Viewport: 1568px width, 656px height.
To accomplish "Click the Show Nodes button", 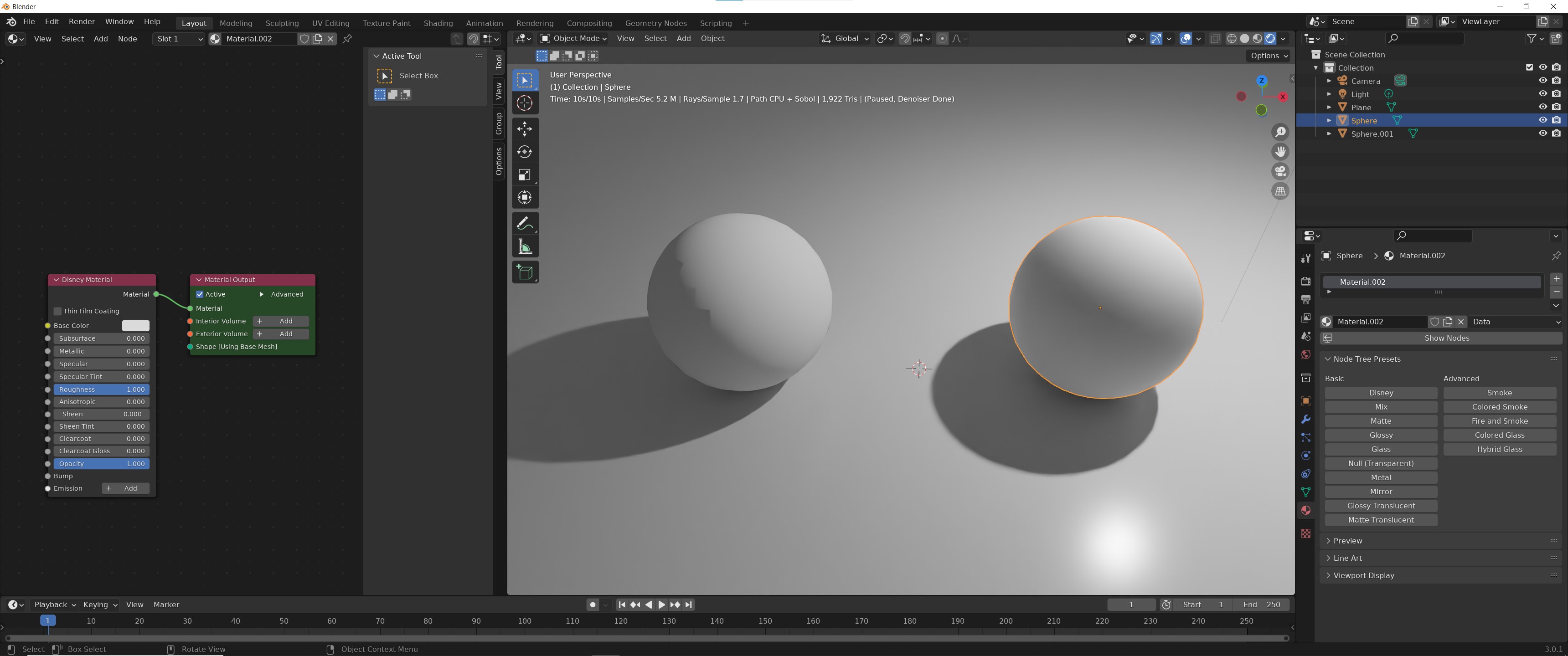I will [x=1446, y=338].
